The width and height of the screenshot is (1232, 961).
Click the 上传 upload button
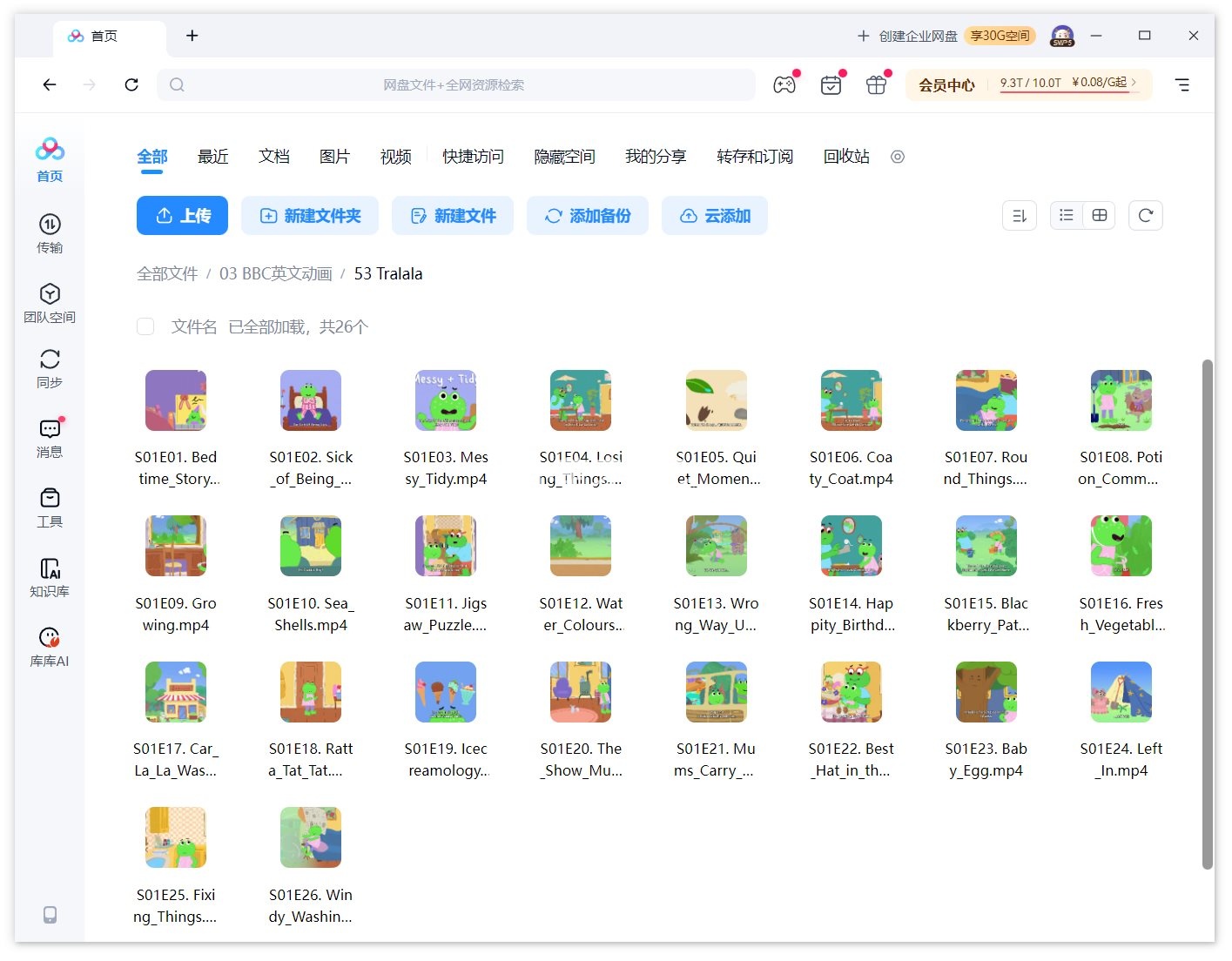click(x=182, y=216)
